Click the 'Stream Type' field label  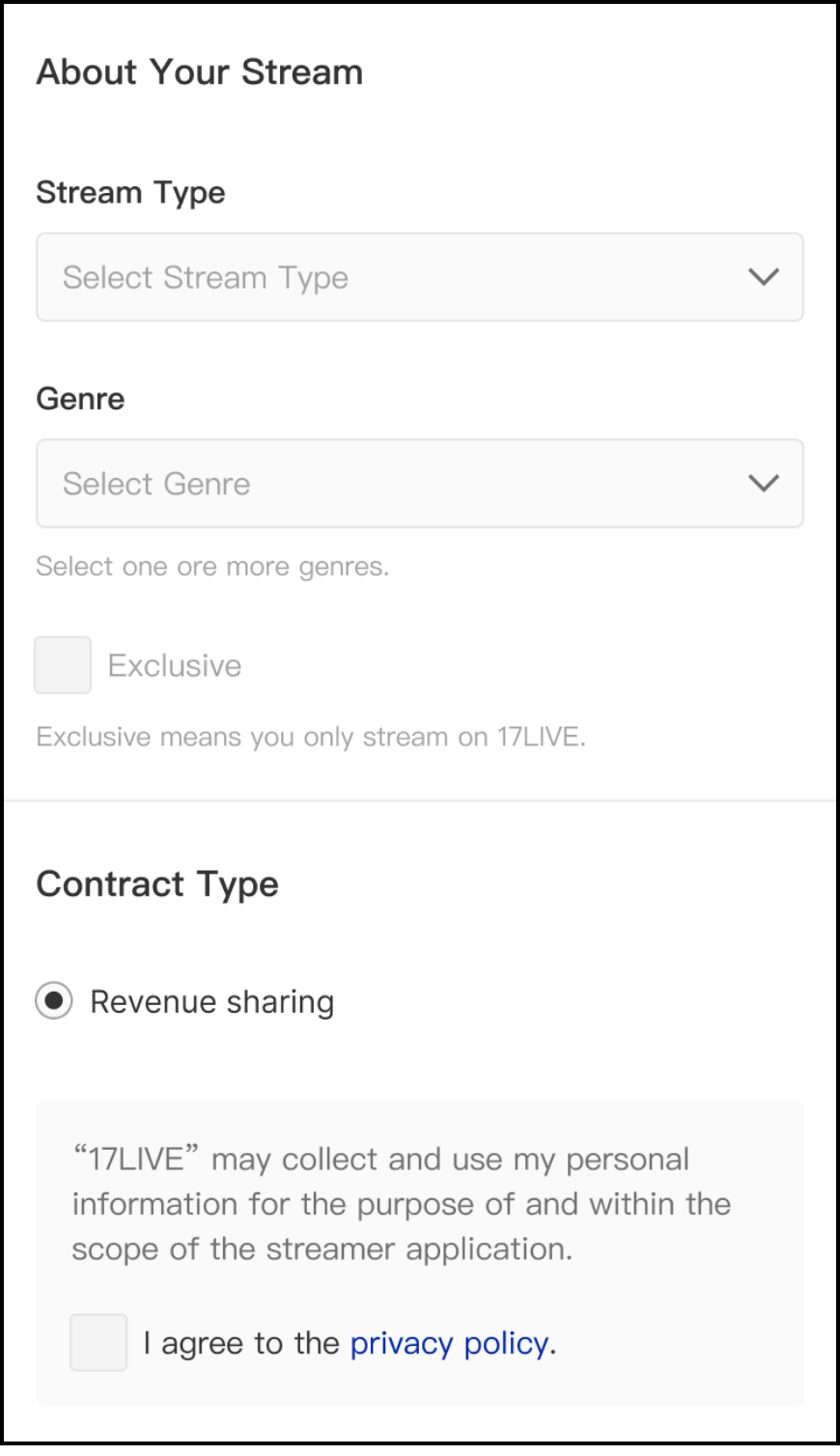click(130, 192)
